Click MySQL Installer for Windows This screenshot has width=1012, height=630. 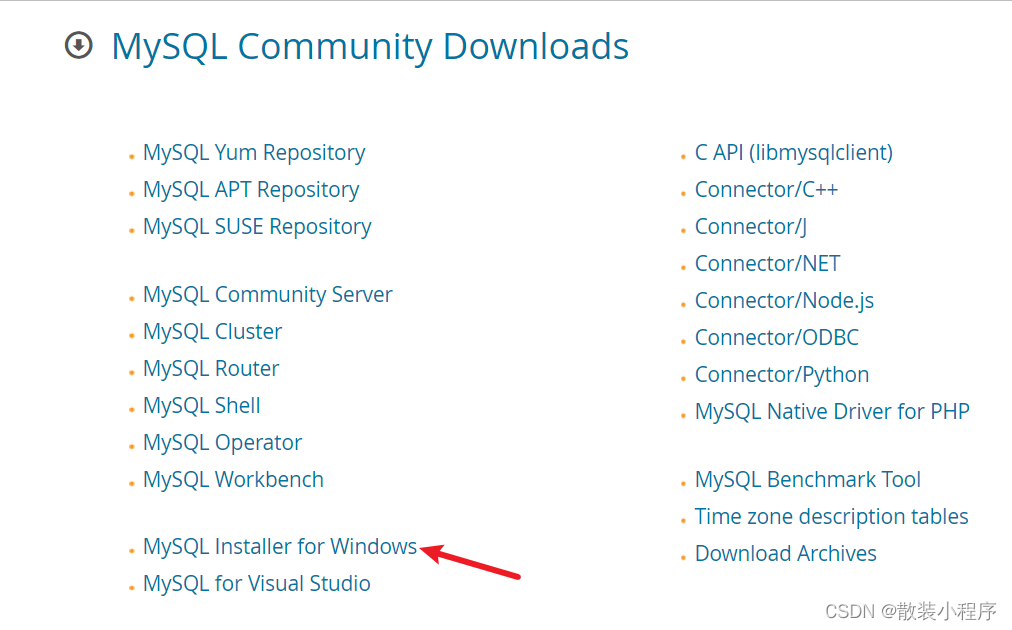pos(280,547)
